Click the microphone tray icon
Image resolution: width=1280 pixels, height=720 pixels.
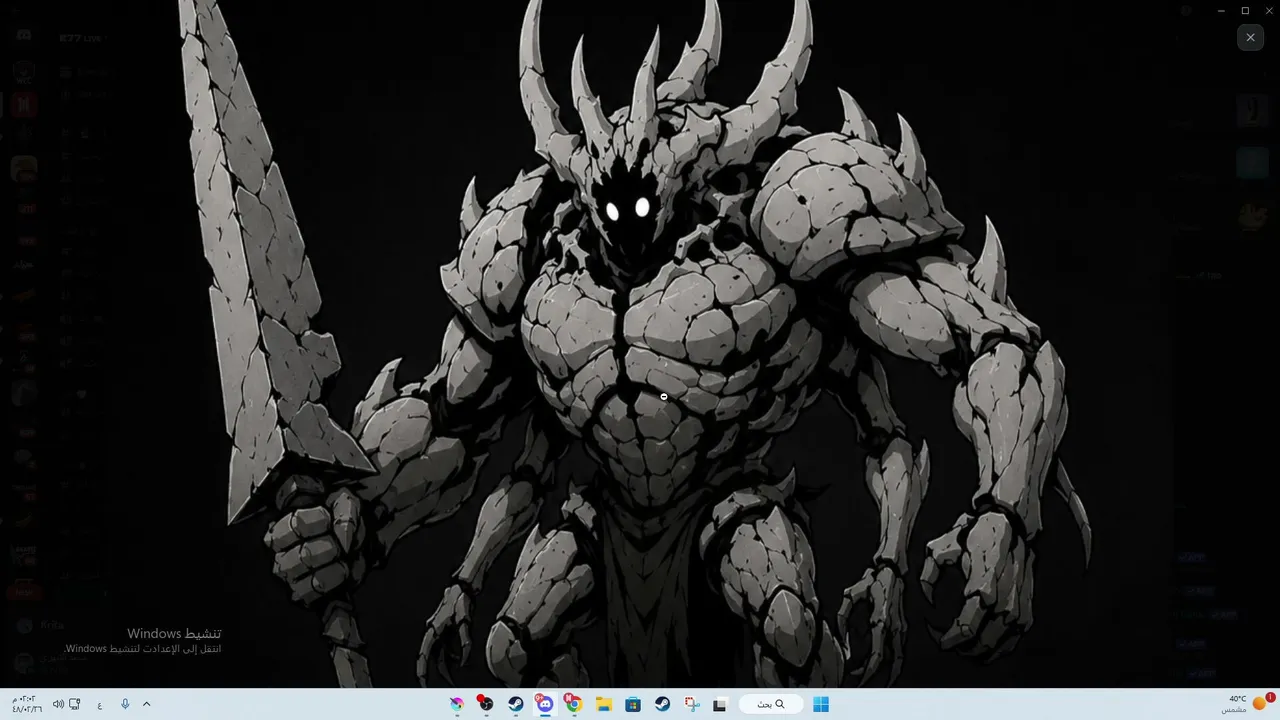click(125, 704)
